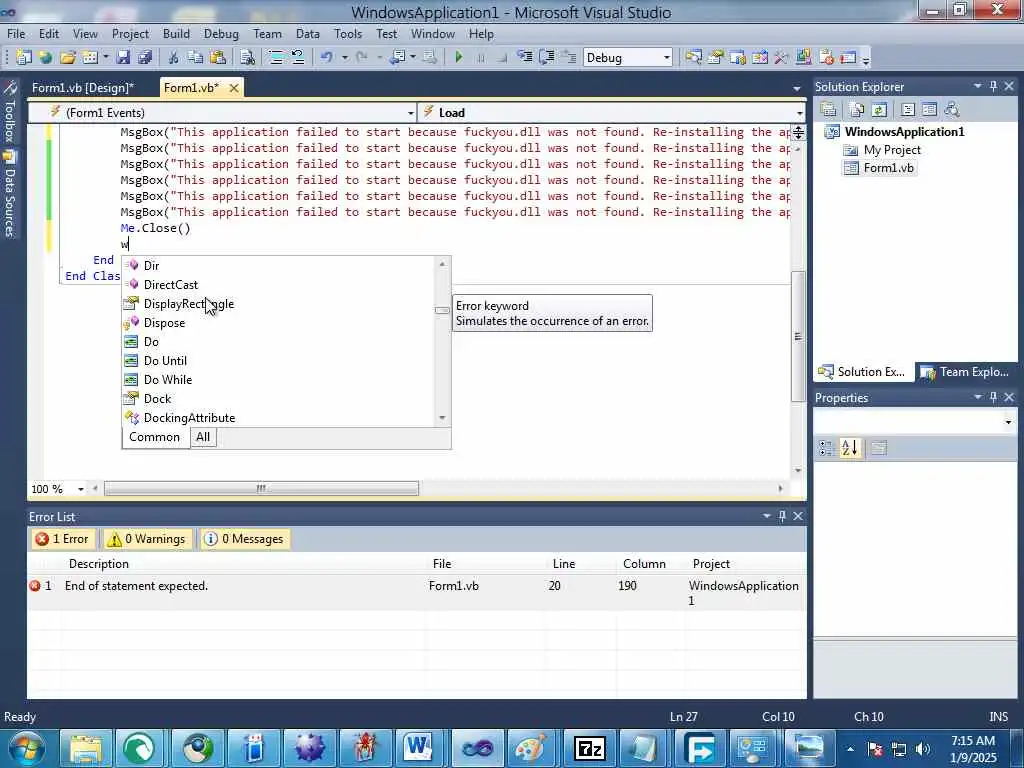
Task: Open 7-Zip from the taskbar
Action: [590, 748]
